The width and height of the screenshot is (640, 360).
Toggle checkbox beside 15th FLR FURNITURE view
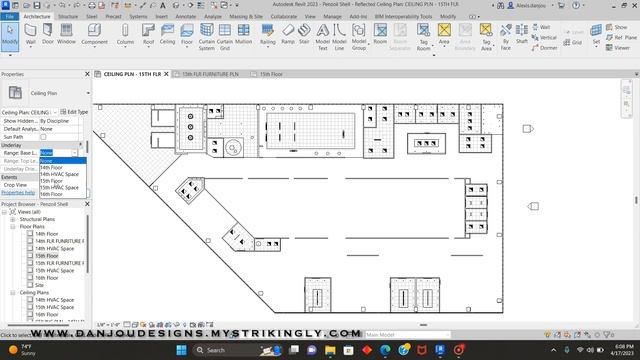(30, 263)
